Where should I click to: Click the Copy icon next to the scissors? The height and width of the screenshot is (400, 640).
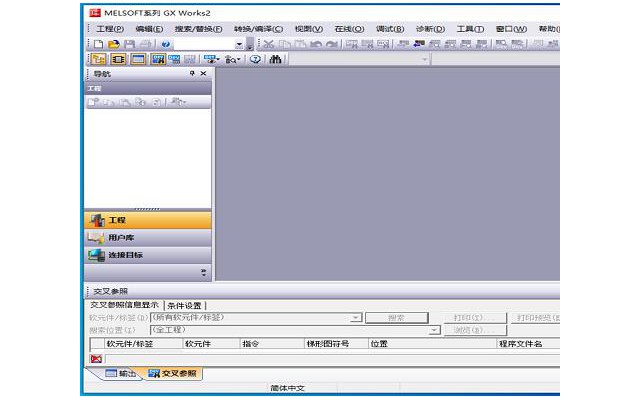point(284,44)
